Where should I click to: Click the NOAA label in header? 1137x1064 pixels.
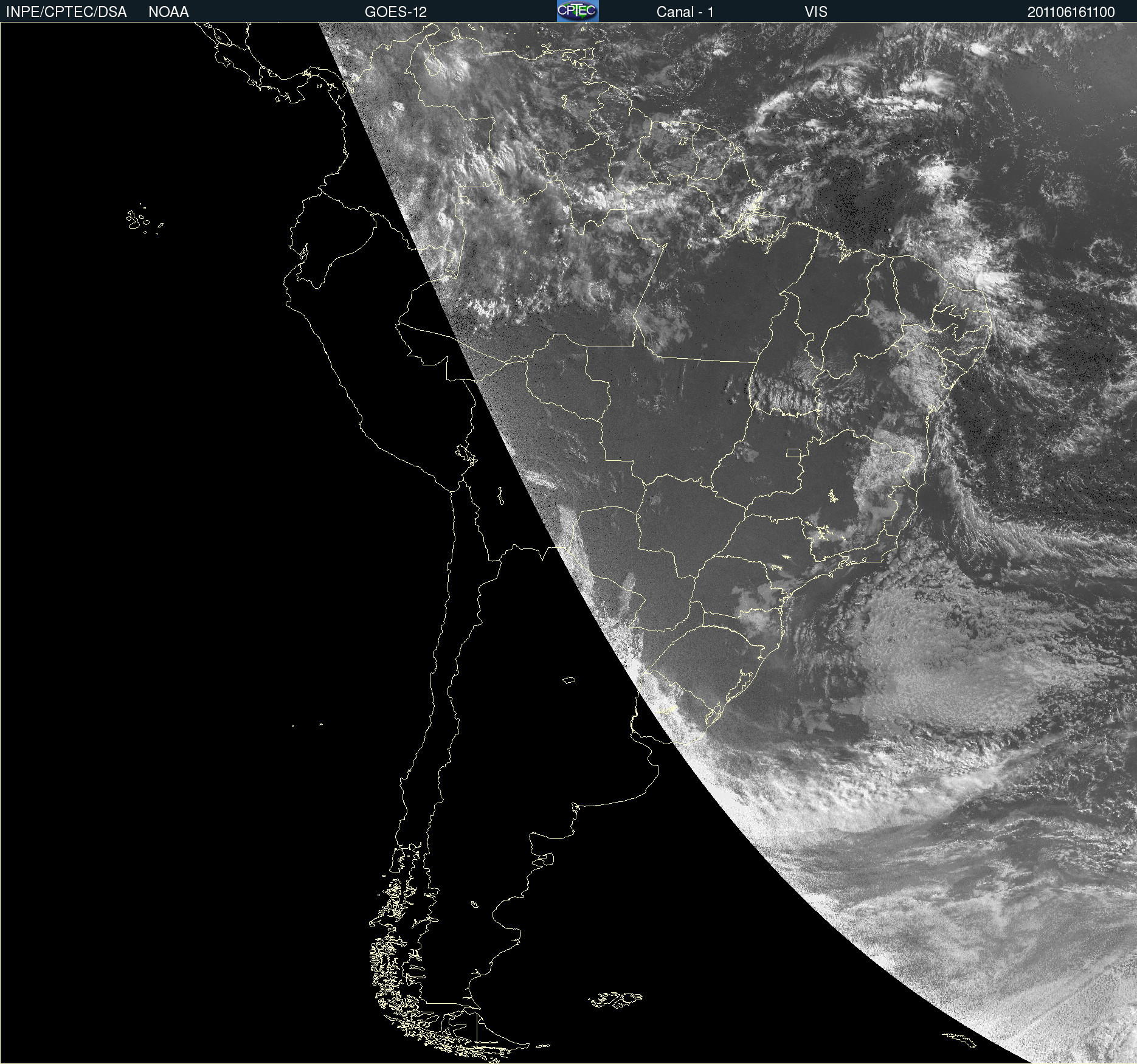pos(168,12)
